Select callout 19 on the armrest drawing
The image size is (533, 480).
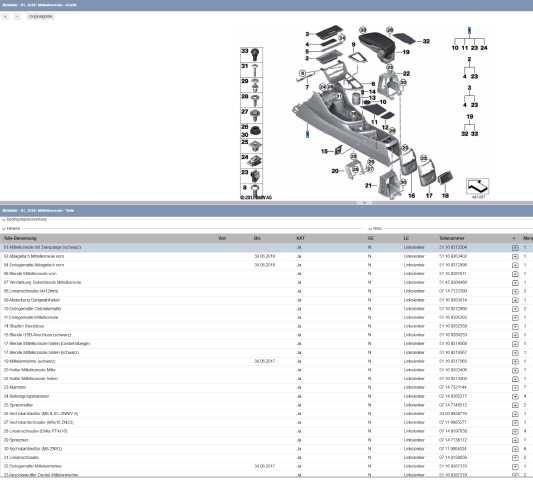406,52
